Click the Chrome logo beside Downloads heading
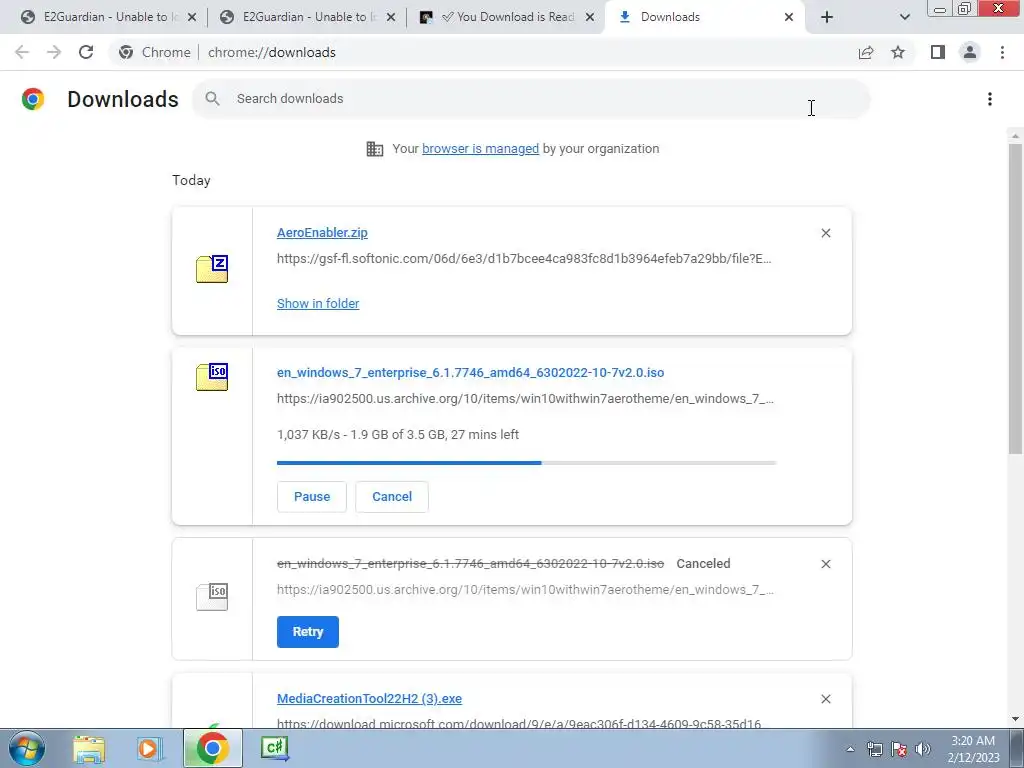This screenshot has height=768, width=1024. pos(33,99)
